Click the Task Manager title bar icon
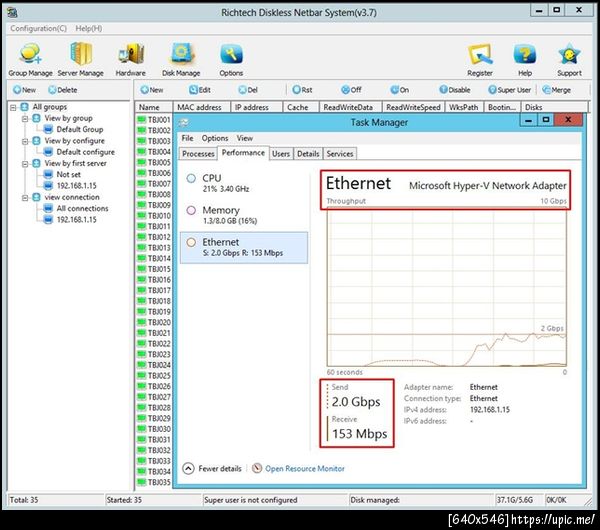This screenshot has height=530, width=600. [x=183, y=122]
